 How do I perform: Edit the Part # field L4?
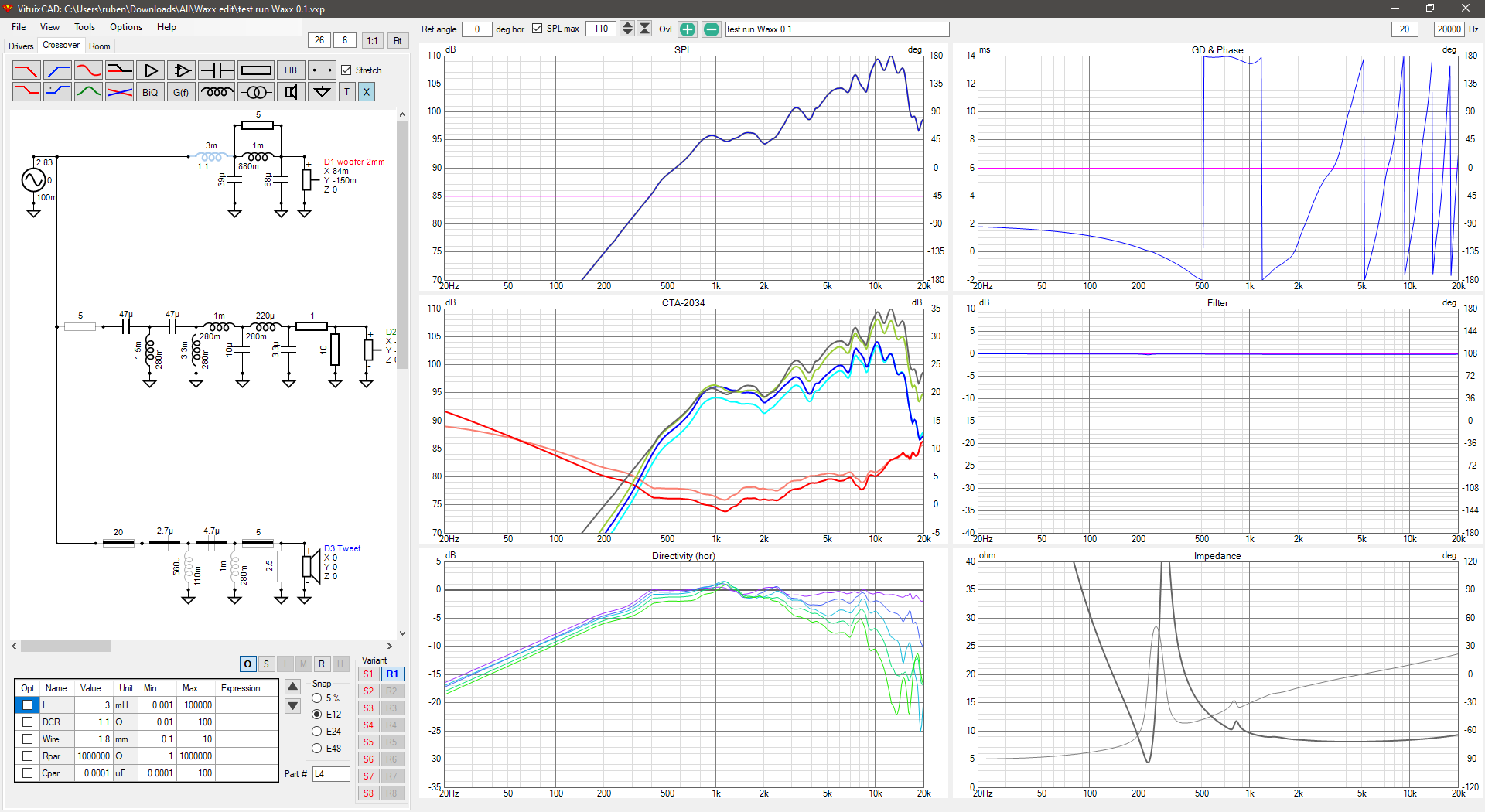pos(331,774)
